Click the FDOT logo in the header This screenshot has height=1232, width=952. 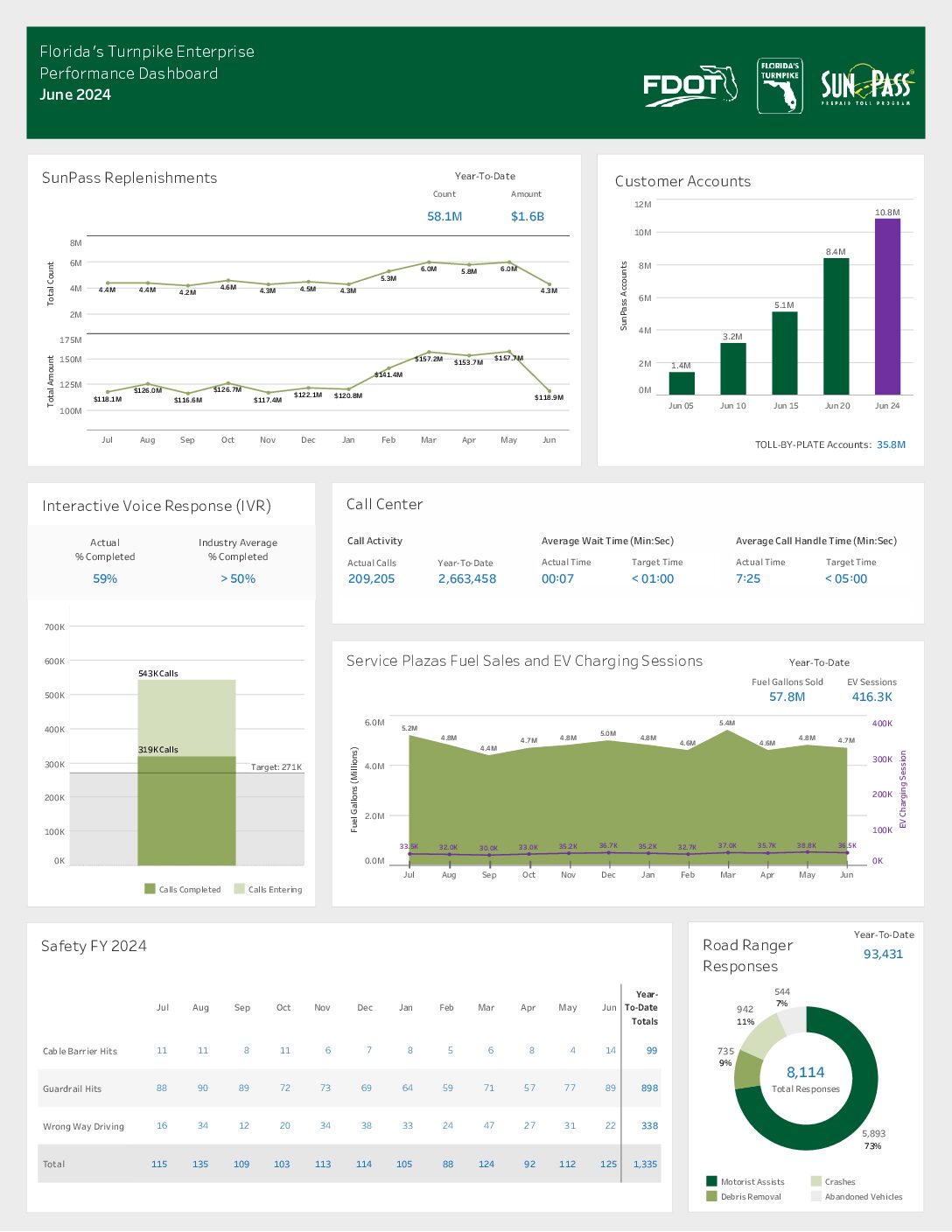click(x=691, y=86)
